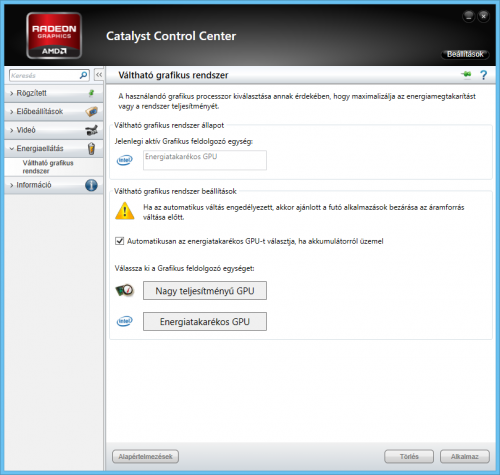Click the Előbeállítások presets icon
The height and width of the screenshot is (475, 500).
point(91,111)
